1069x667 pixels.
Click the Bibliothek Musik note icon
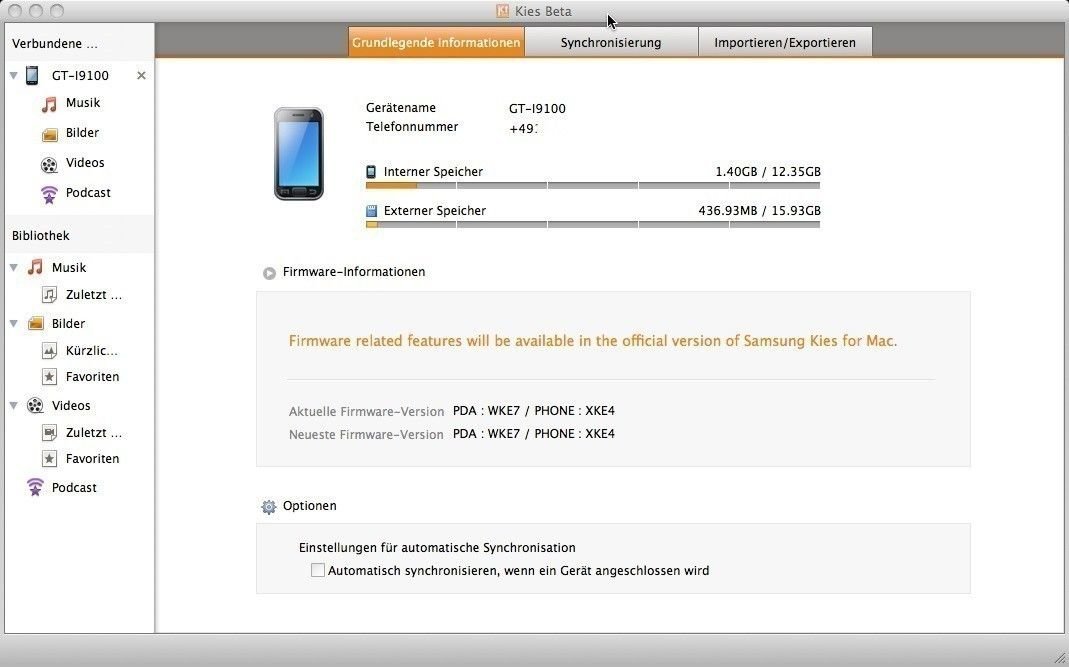pyautogui.click(x=35, y=267)
